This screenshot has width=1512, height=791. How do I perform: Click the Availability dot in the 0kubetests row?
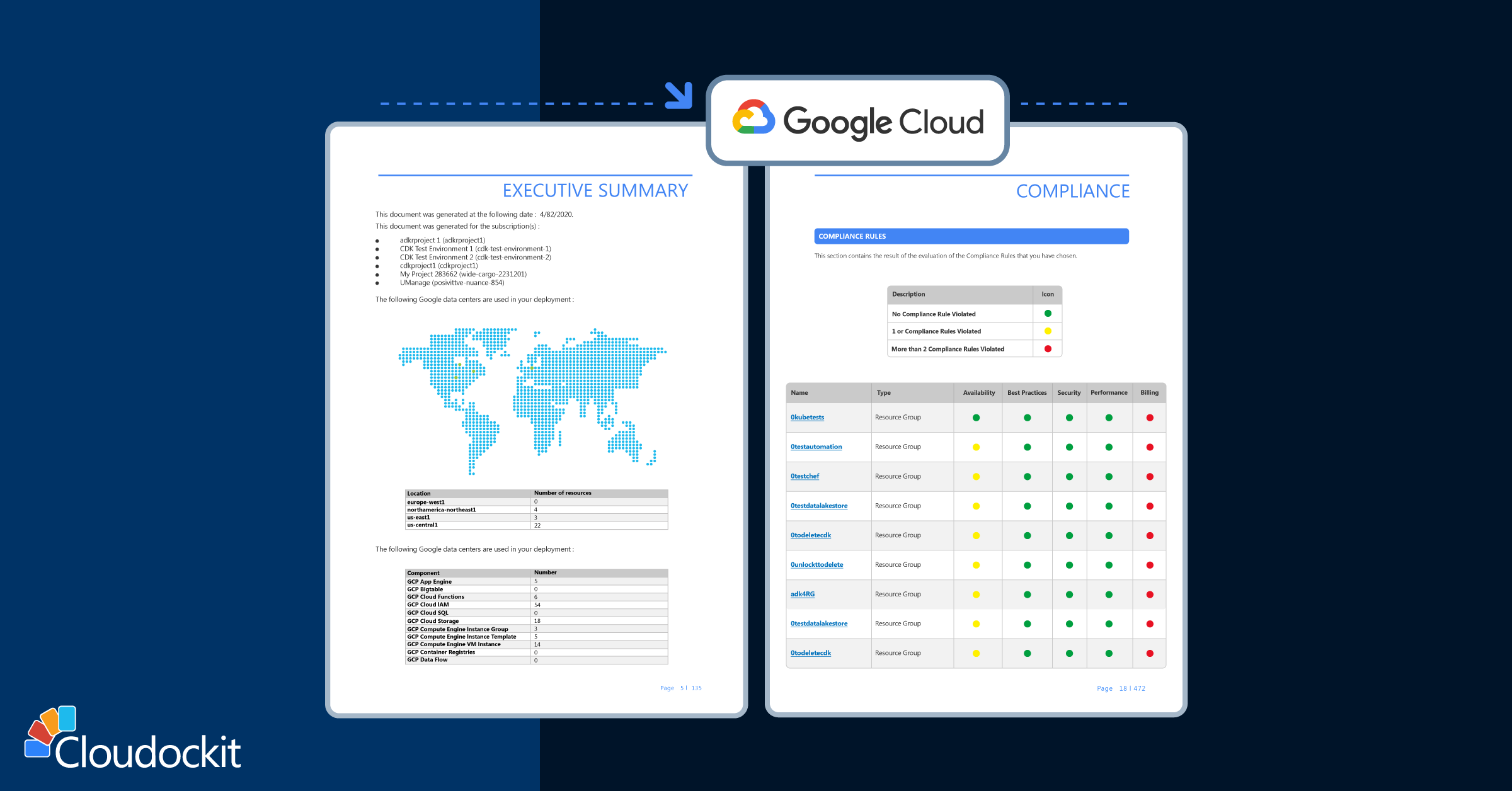[976, 418]
